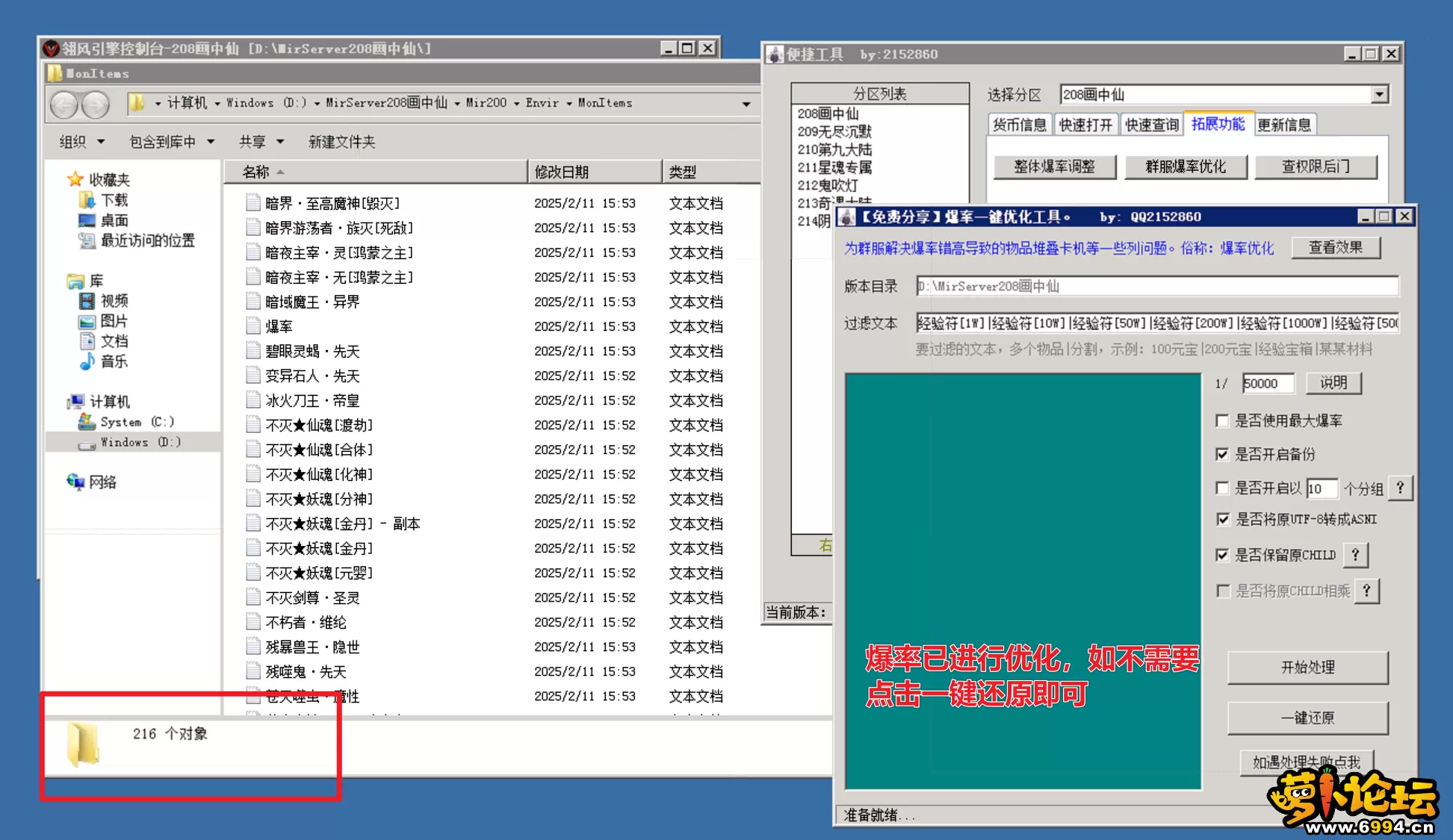Select 计算机 in the navigation tree
1453x840 pixels.
coord(109,401)
